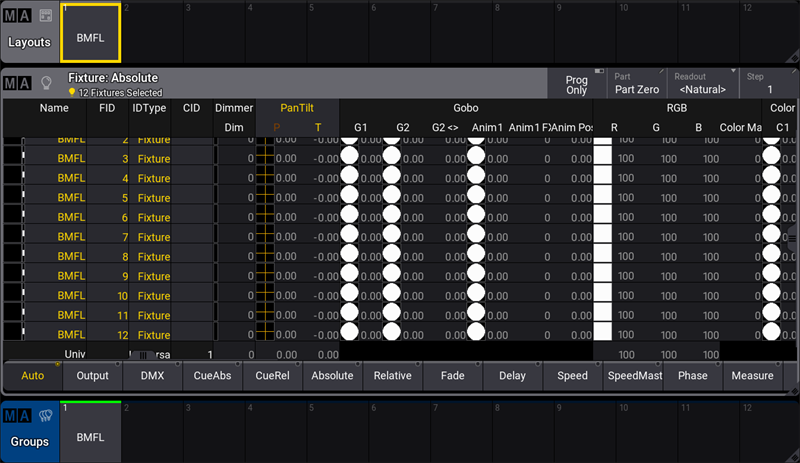Click the PanTilt column header
Screen dimensions: 800x463
[298, 108]
